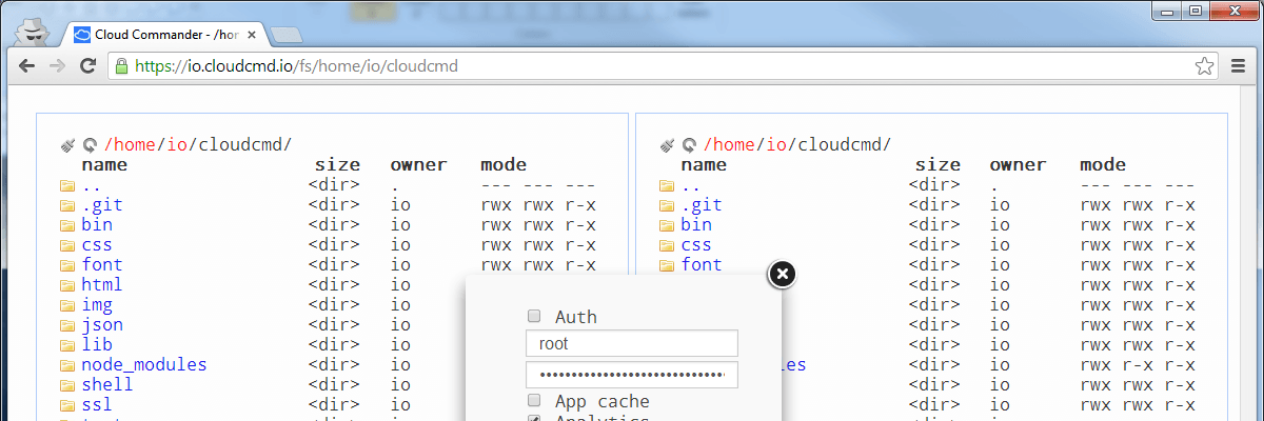Open the node_modules directory in left panel

click(144, 364)
